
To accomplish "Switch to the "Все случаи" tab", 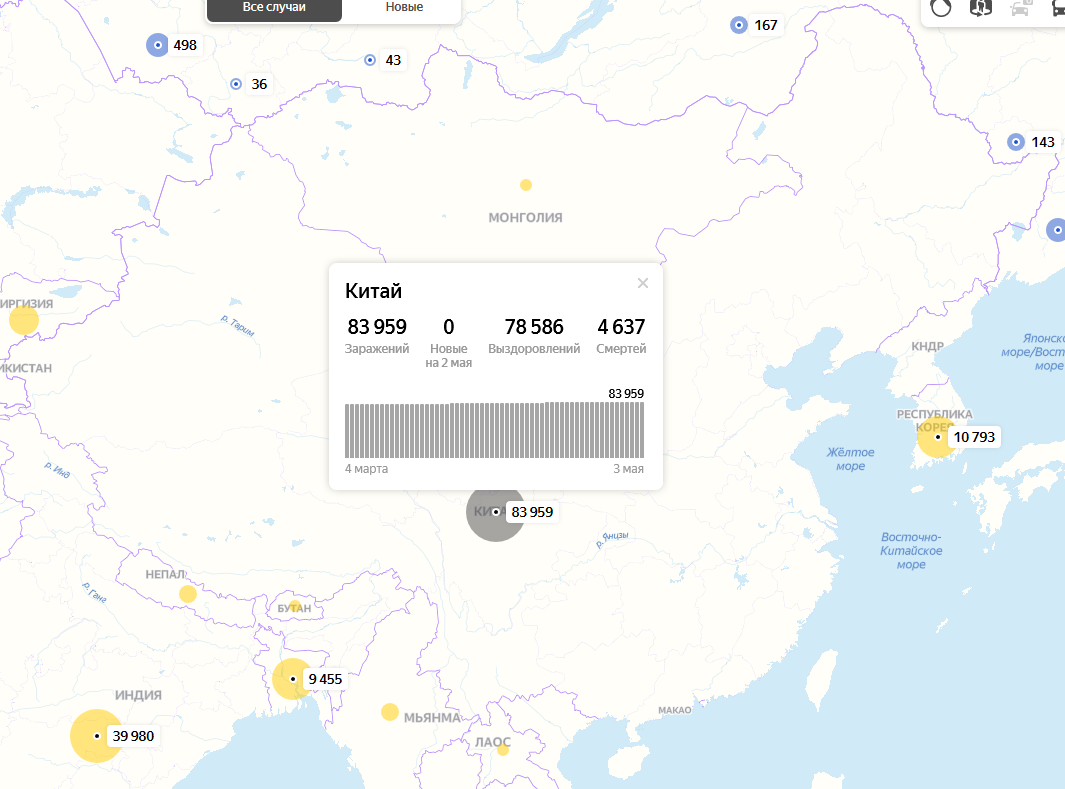I will click(x=274, y=9).
